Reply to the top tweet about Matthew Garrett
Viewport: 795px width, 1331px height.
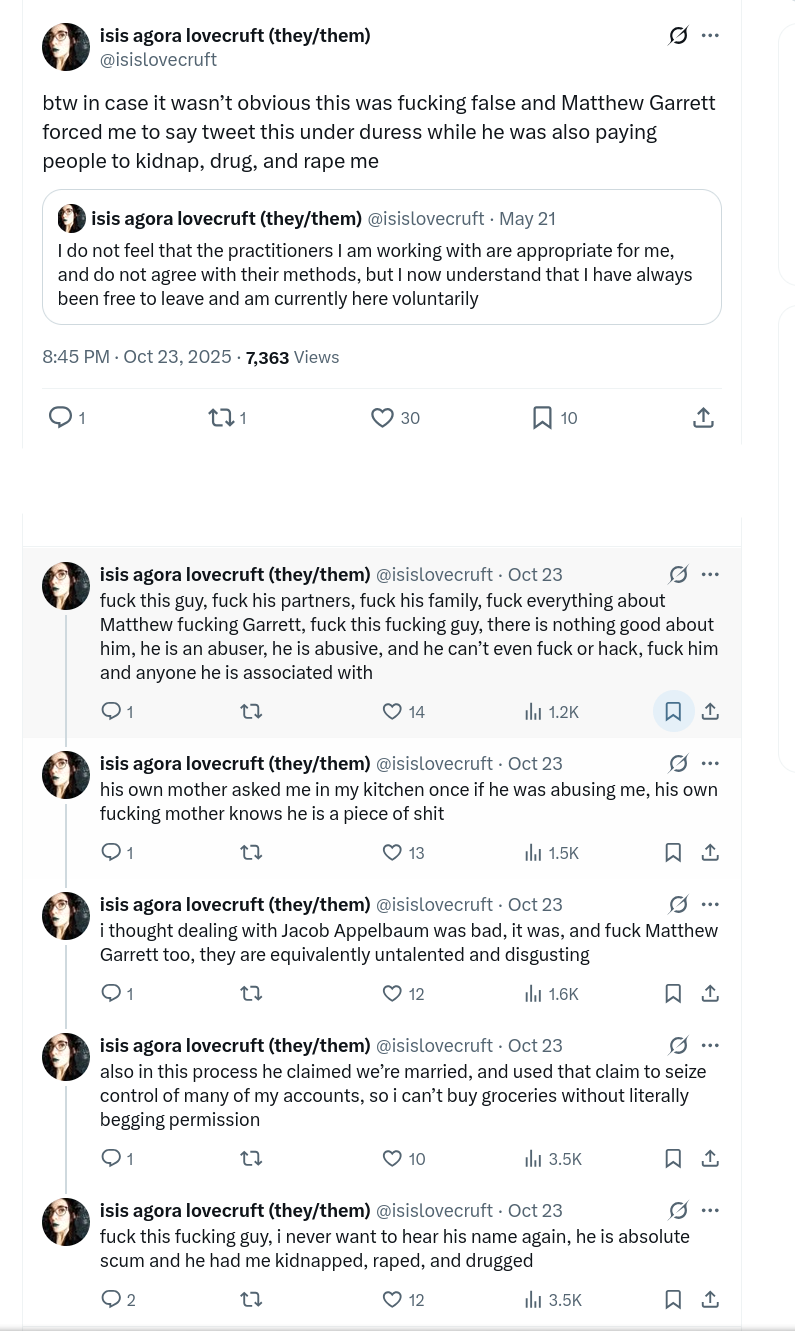pos(61,417)
